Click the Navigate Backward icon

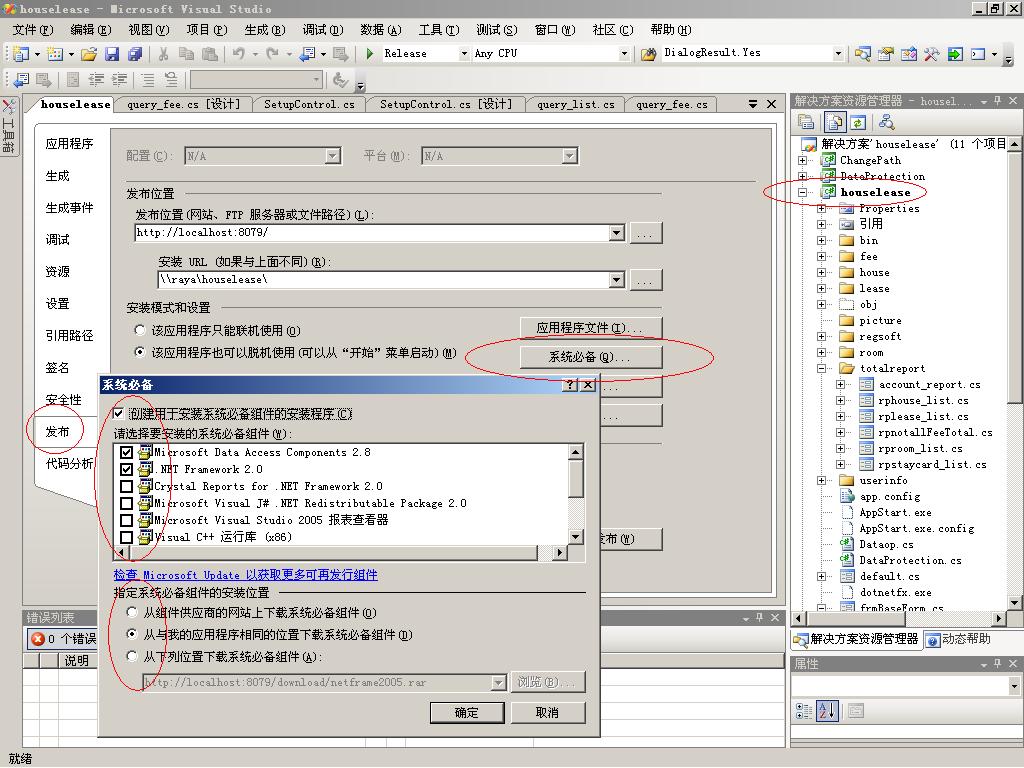tap(307, 54)
